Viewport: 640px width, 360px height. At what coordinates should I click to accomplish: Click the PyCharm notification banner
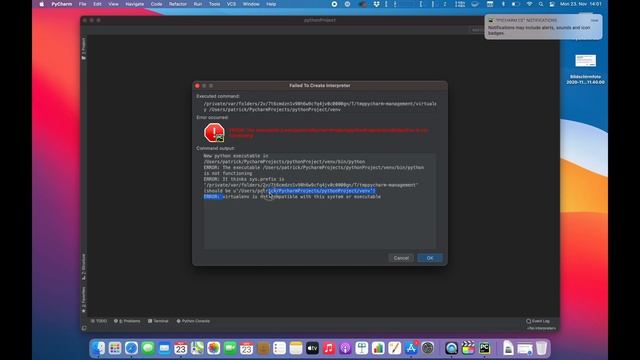coord(543,27)
